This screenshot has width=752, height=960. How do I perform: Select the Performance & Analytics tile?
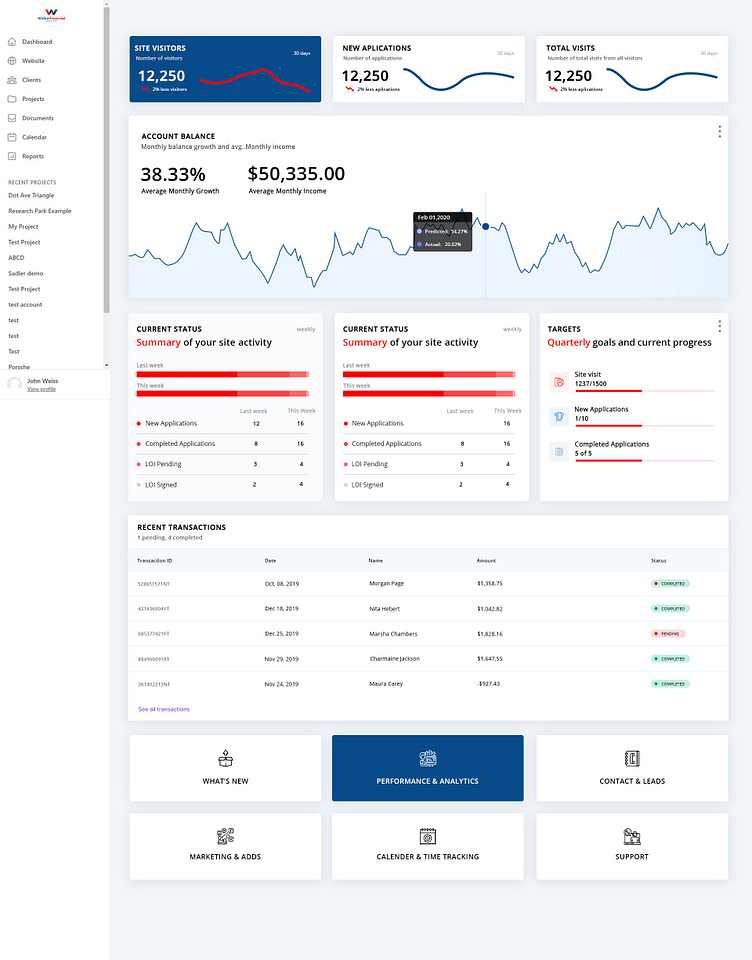(427, 768)
